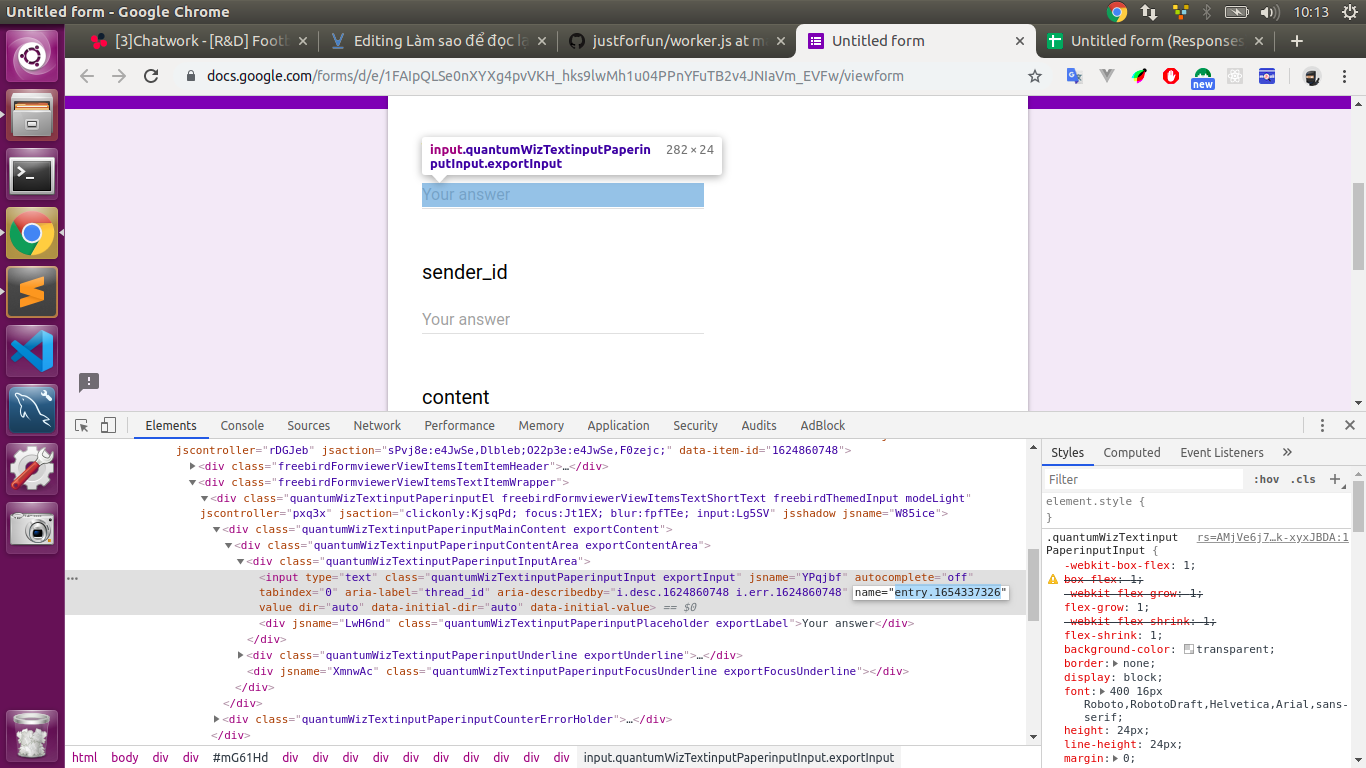Collapse the freebirdFormviewerViewItemsTextItemWrapper div node
Viewport: 1366px width, 768px height.
coord(193,482)
